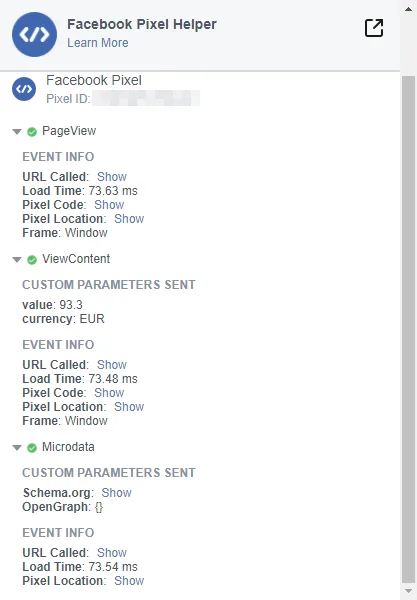Show Schema.org parameters under Microdata
This screenshot has width=417, height=600.
pyautogui.click(x=116, y=493)
